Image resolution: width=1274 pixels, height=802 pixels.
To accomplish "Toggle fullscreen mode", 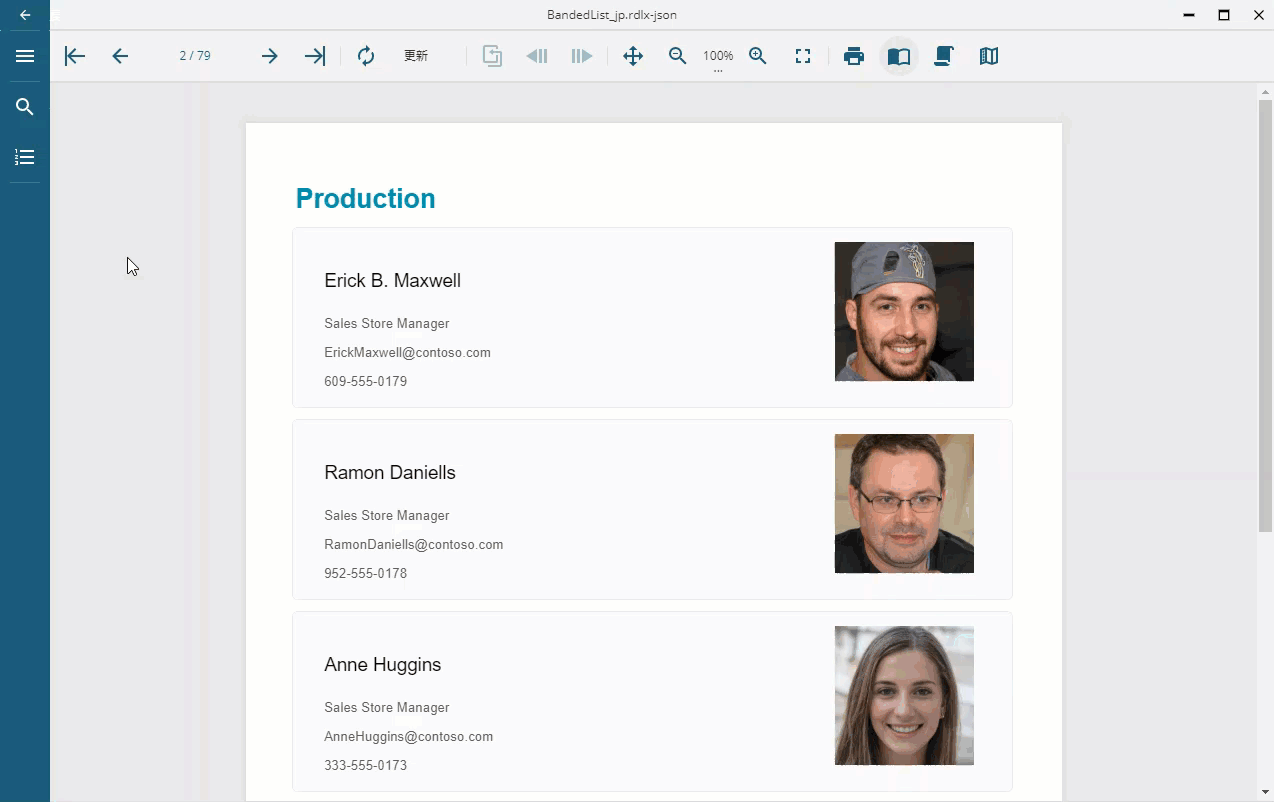I will [803, 56].
